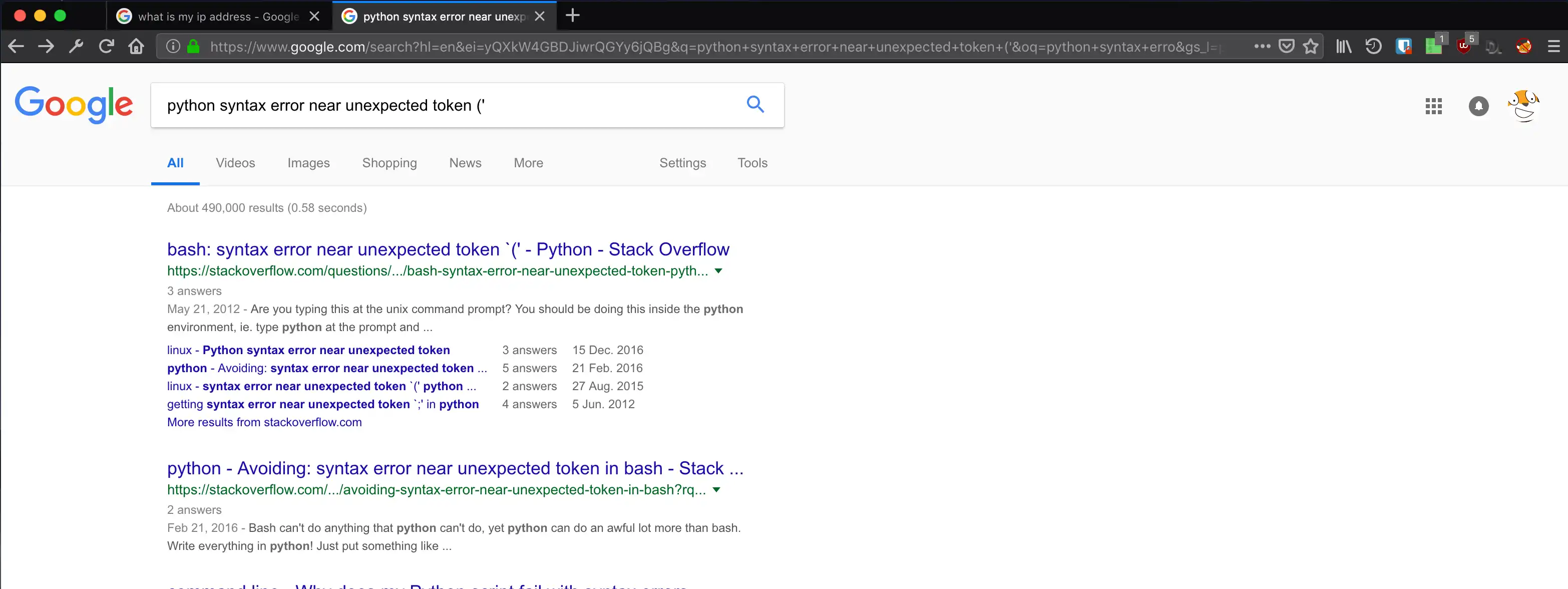
Task: Open 'bash: syntax error near unexpected token' result
Action: pyautogui.click(x=448, y=249)
